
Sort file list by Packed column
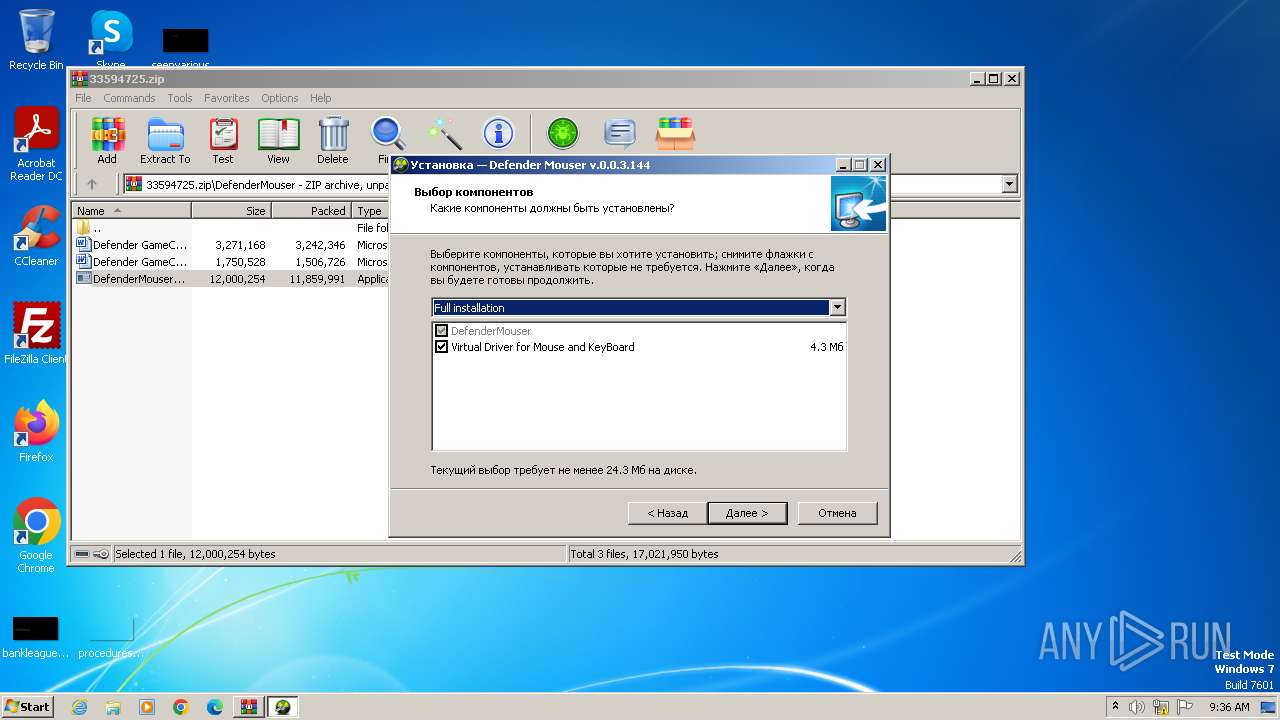tap(311, 211)
